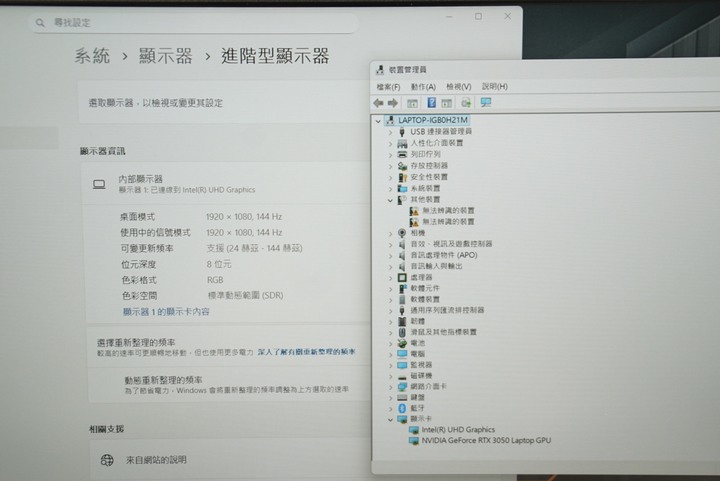This screenshot has height=481, width=720.
Task: Click the blue Help icon in toolbar
Action: (432, 103)
